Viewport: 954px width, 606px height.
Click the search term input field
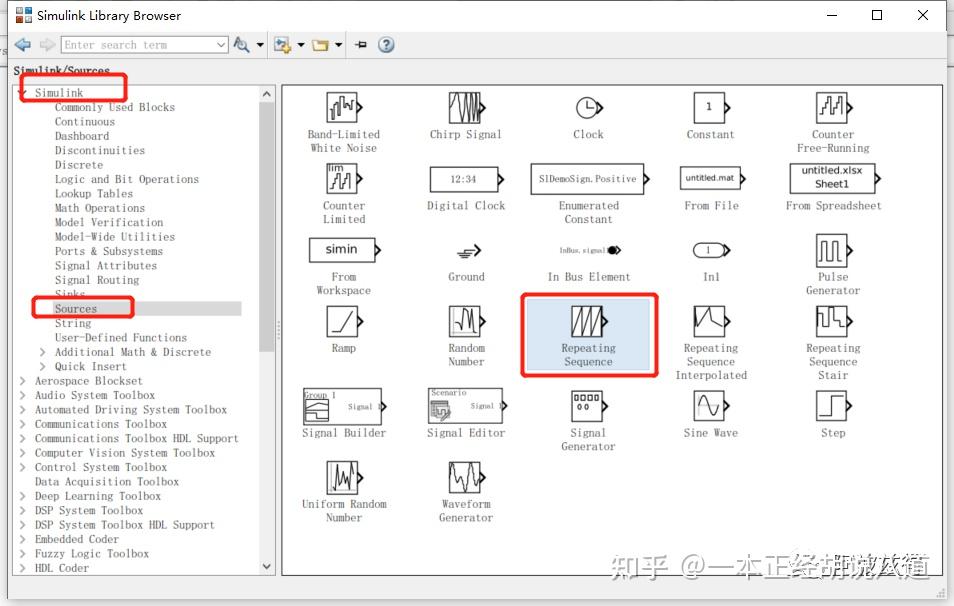tap(138, 45)
